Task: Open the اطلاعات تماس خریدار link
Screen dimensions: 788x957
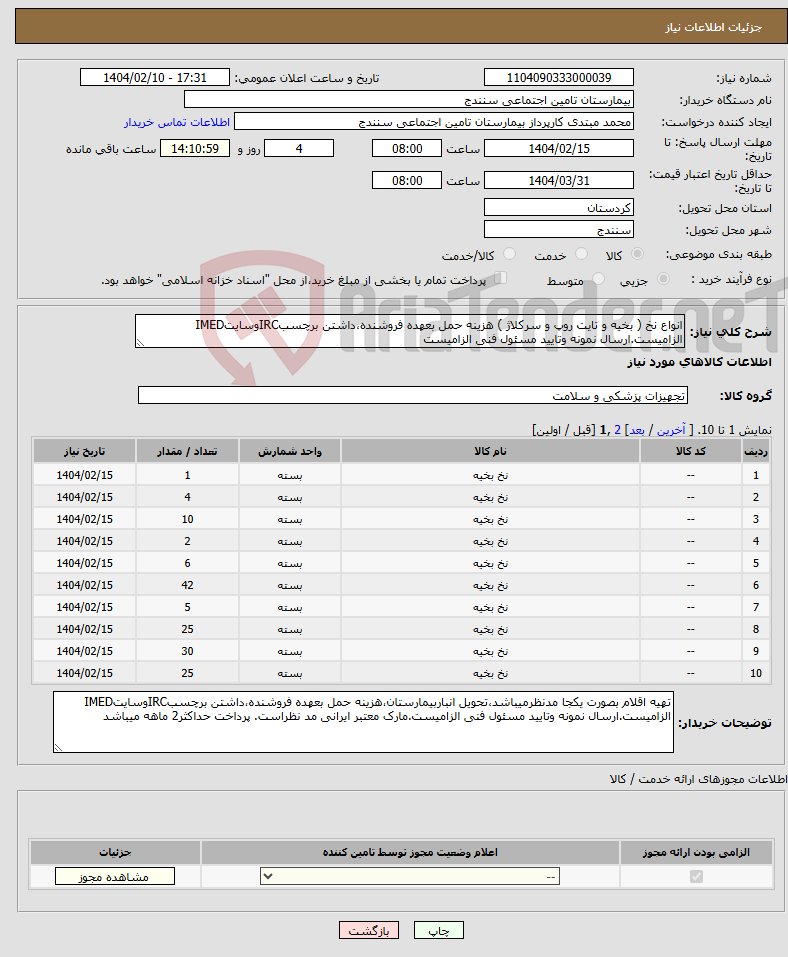Action: coord(177,122)
